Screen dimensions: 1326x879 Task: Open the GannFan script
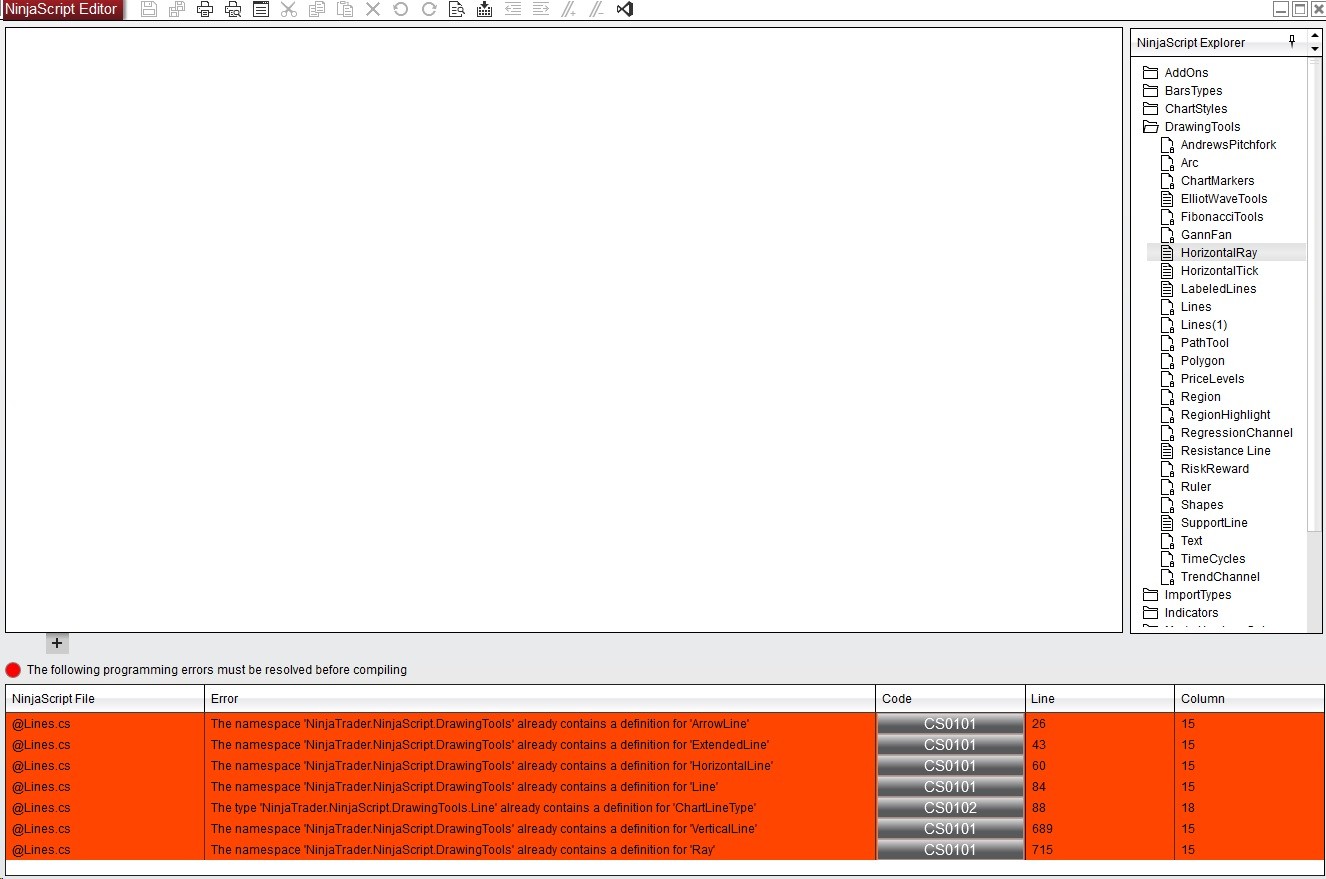coord(1206,235)
